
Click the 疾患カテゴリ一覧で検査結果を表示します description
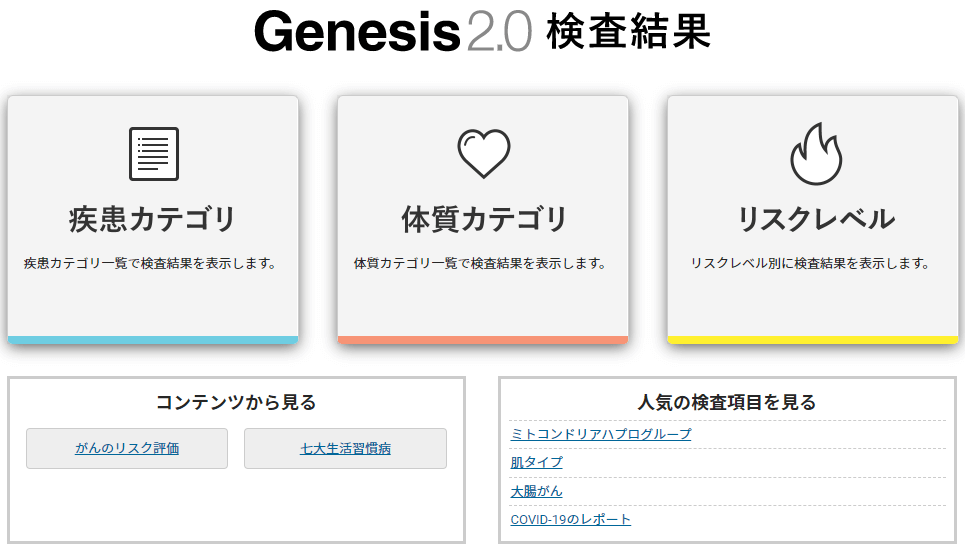click(x=150, y=264)
